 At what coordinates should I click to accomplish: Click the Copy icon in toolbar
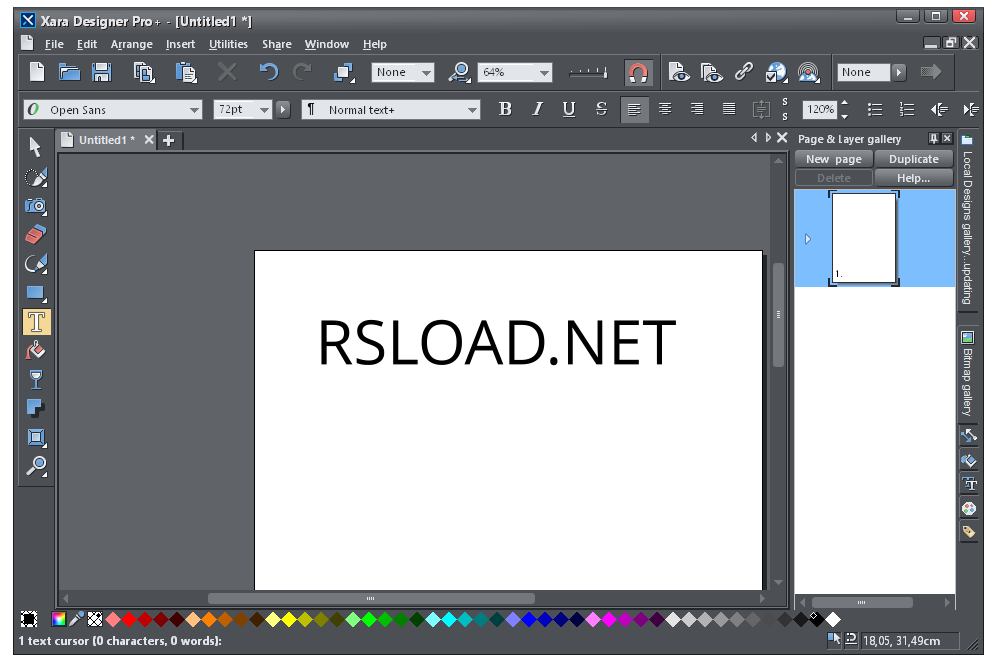click(144, 72)
